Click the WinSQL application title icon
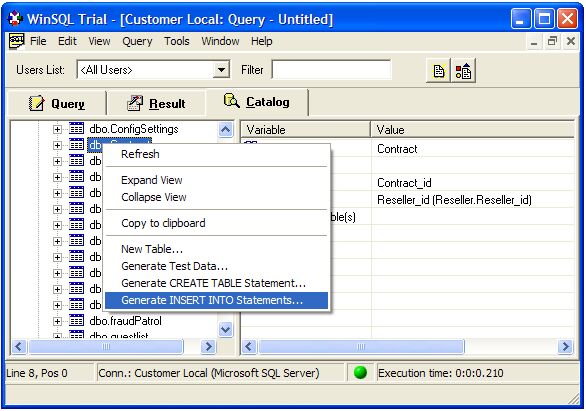 click(15, 19)
